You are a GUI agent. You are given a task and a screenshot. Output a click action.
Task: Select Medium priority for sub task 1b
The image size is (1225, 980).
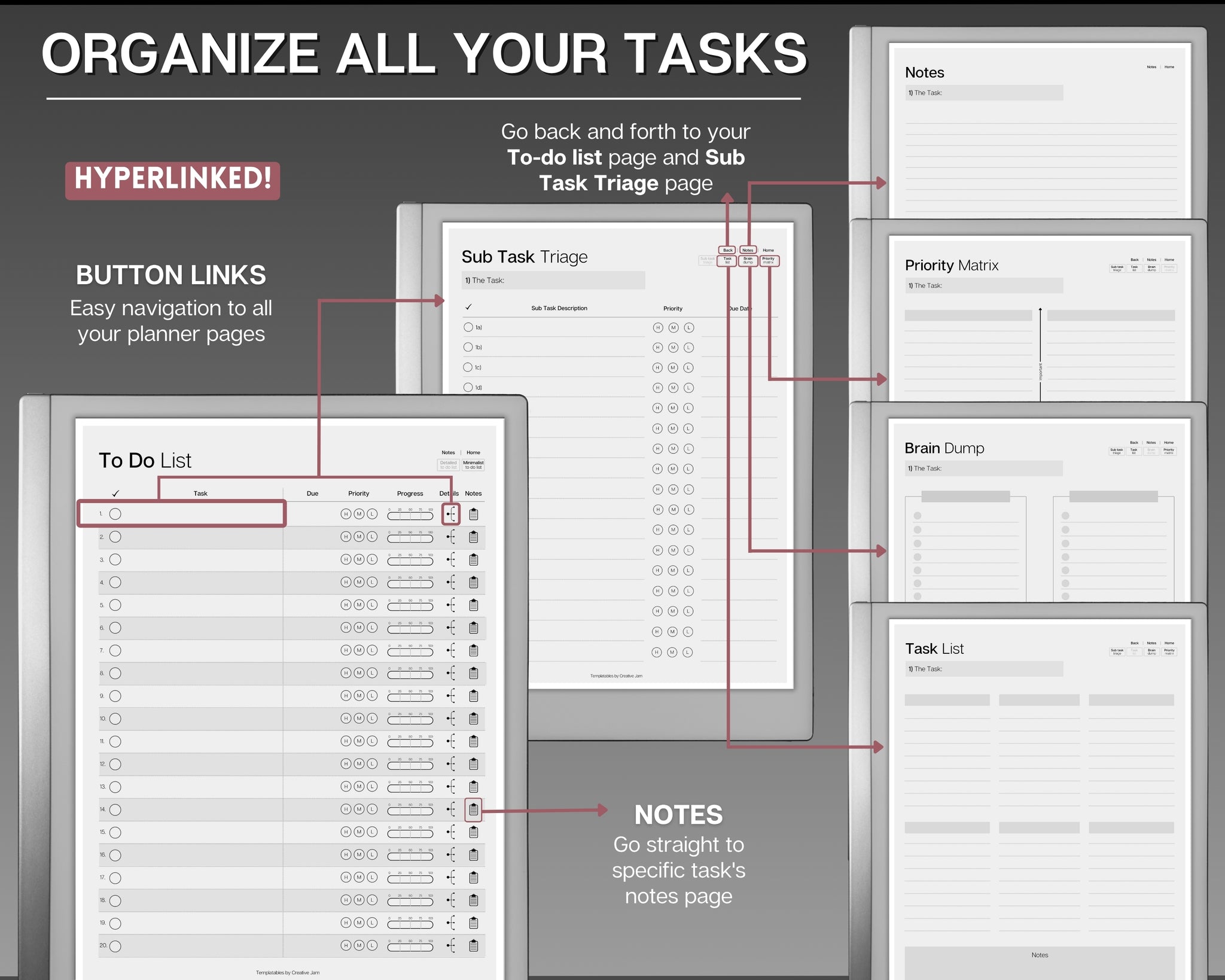pos(673,348)
